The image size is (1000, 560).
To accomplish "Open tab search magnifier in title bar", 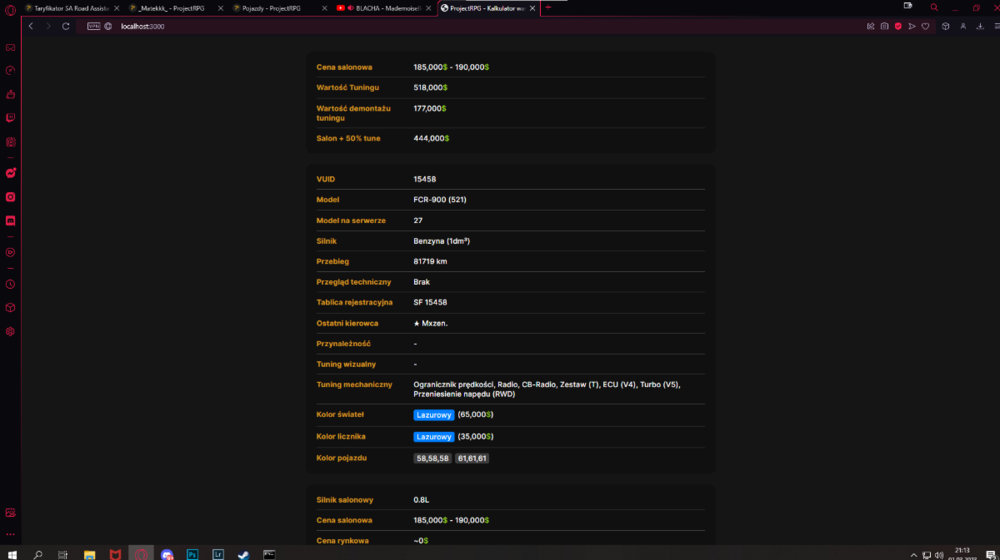I will (x=934, y=8).
